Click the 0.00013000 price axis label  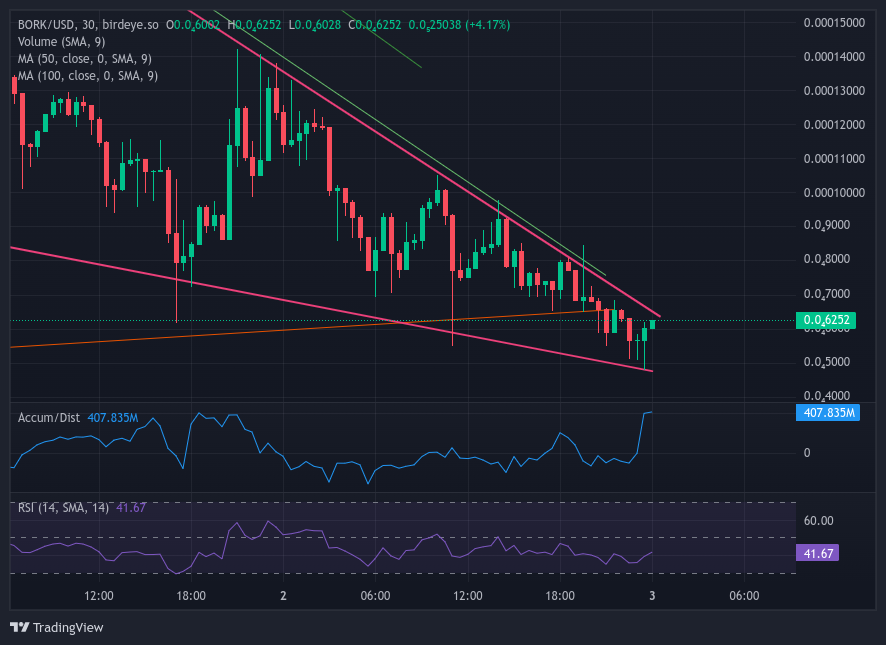pyautogui.click(x=834, y=90)
